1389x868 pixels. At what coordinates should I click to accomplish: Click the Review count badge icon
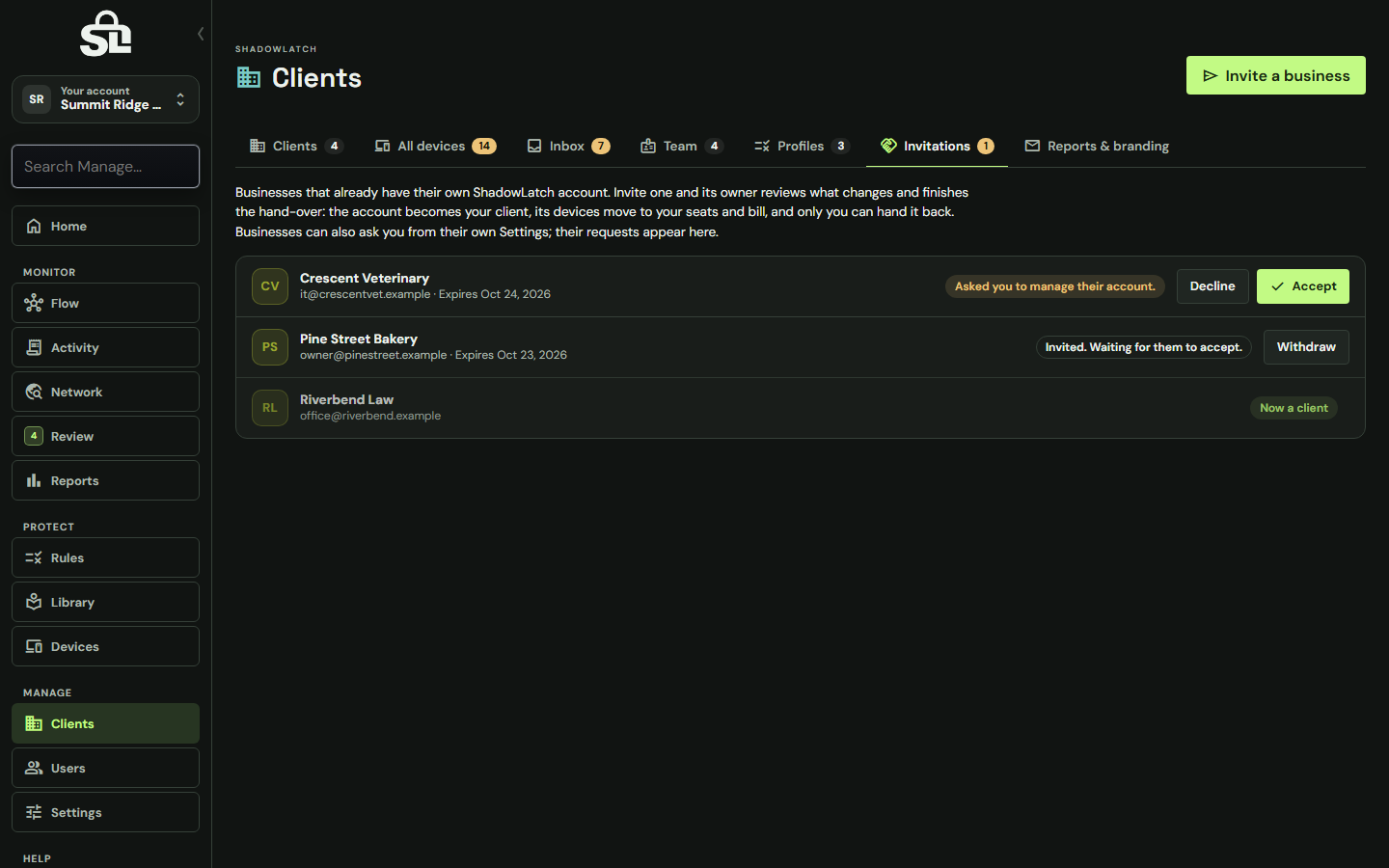(34, 436)
